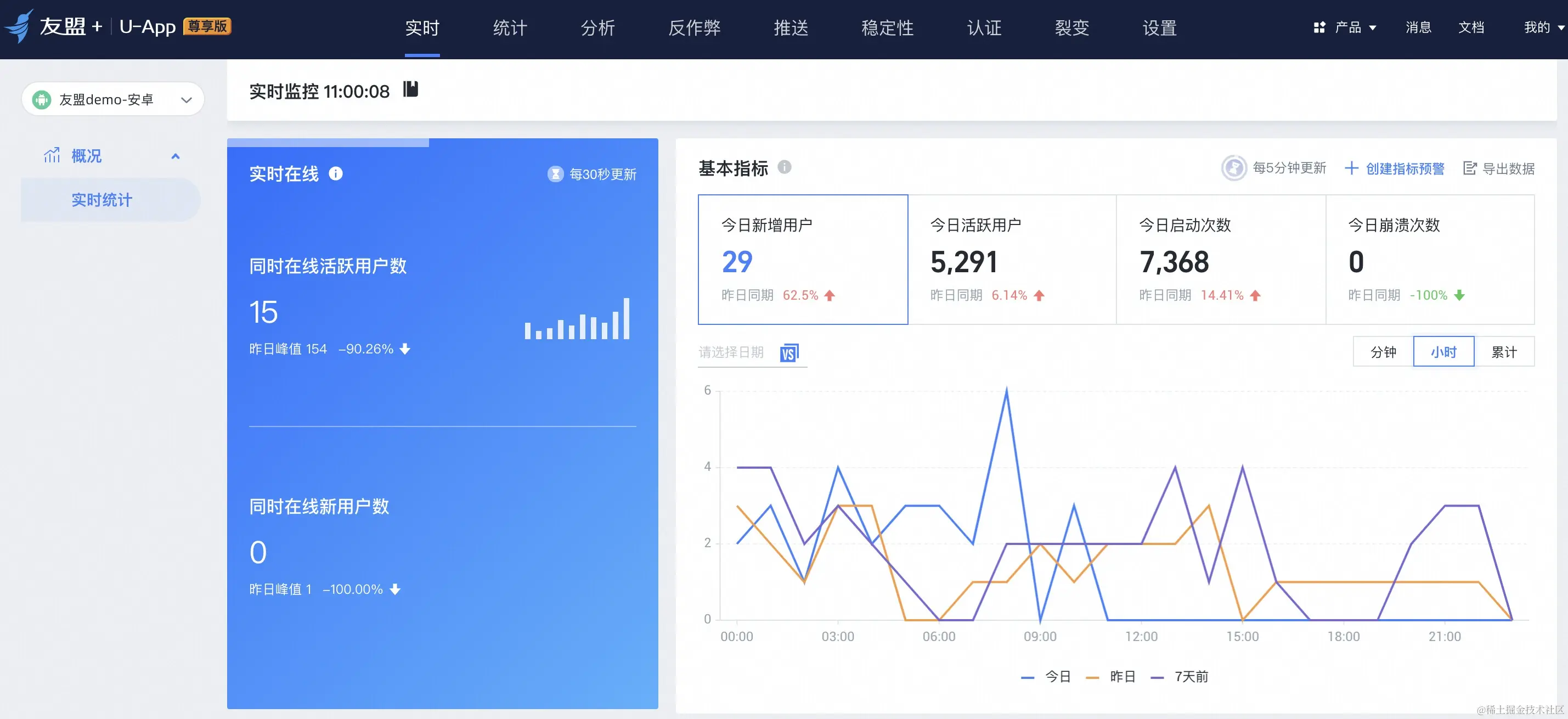Click the book icon beside 实时监控 title
This screenshot has width=1568, height=719.
[411, 89]
